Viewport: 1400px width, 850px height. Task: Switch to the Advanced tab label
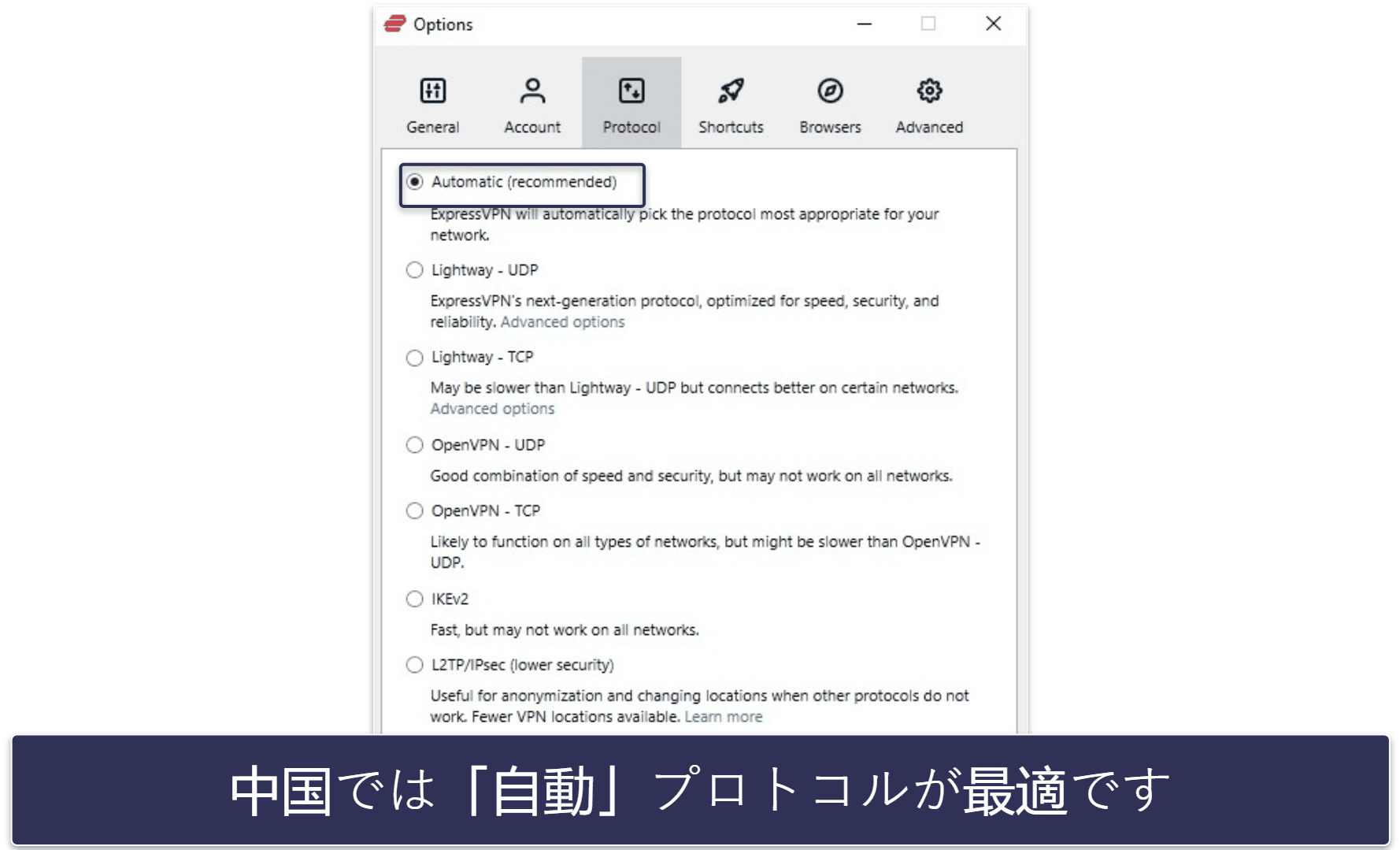(x=929, y=127)
